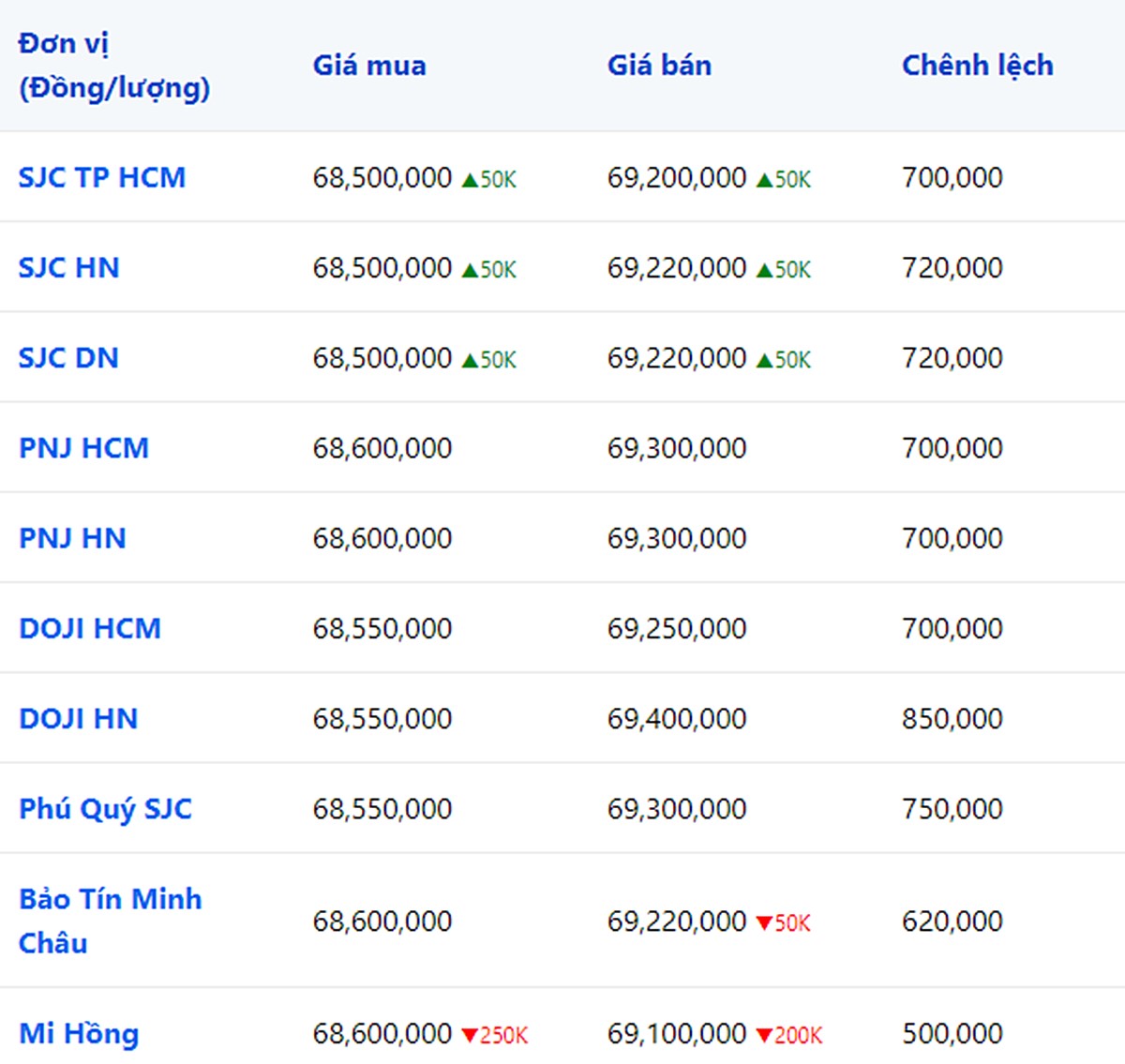Open the Mi Hồng link
The image size is (1125, 1064).
(79, 1033)
